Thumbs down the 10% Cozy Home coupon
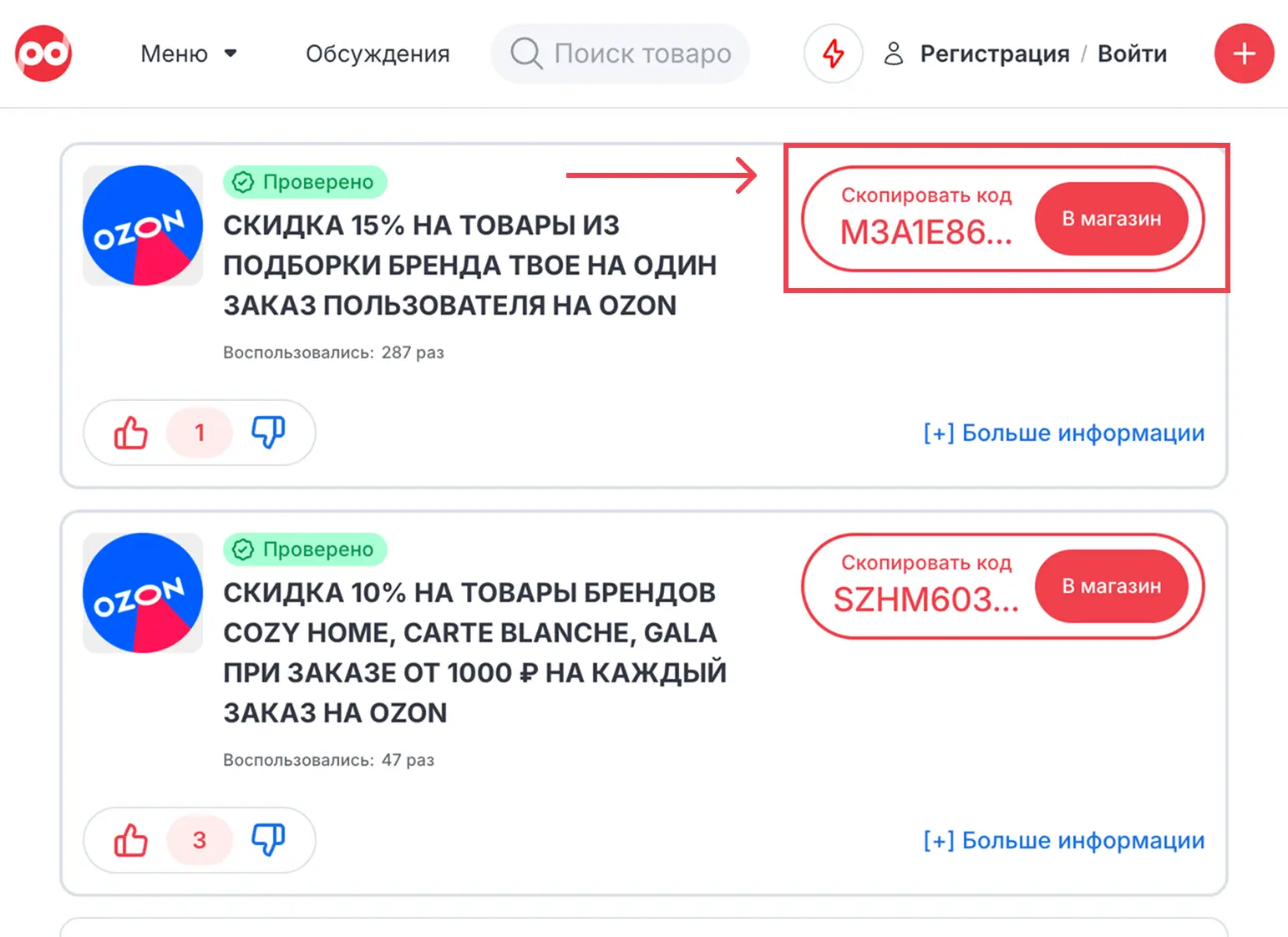 pyautogui.click(x=268, y=840)
